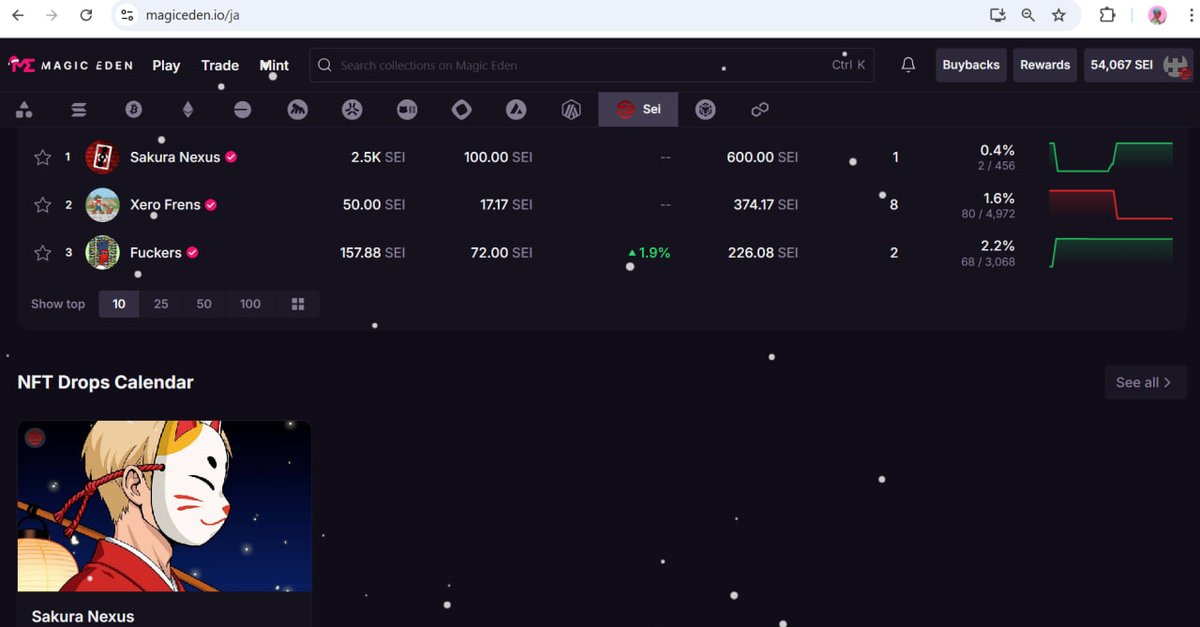Click the Buybacks button
This screenshot has height=627, width=1200.
click(x=971, y=65)
